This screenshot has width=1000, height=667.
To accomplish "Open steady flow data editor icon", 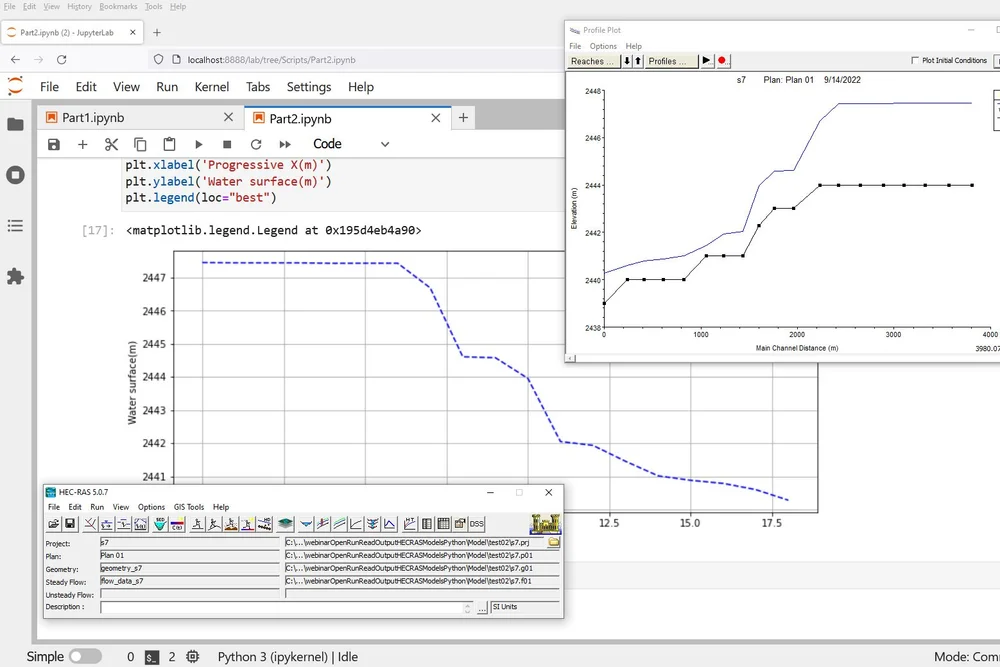I will click(107, 524).
